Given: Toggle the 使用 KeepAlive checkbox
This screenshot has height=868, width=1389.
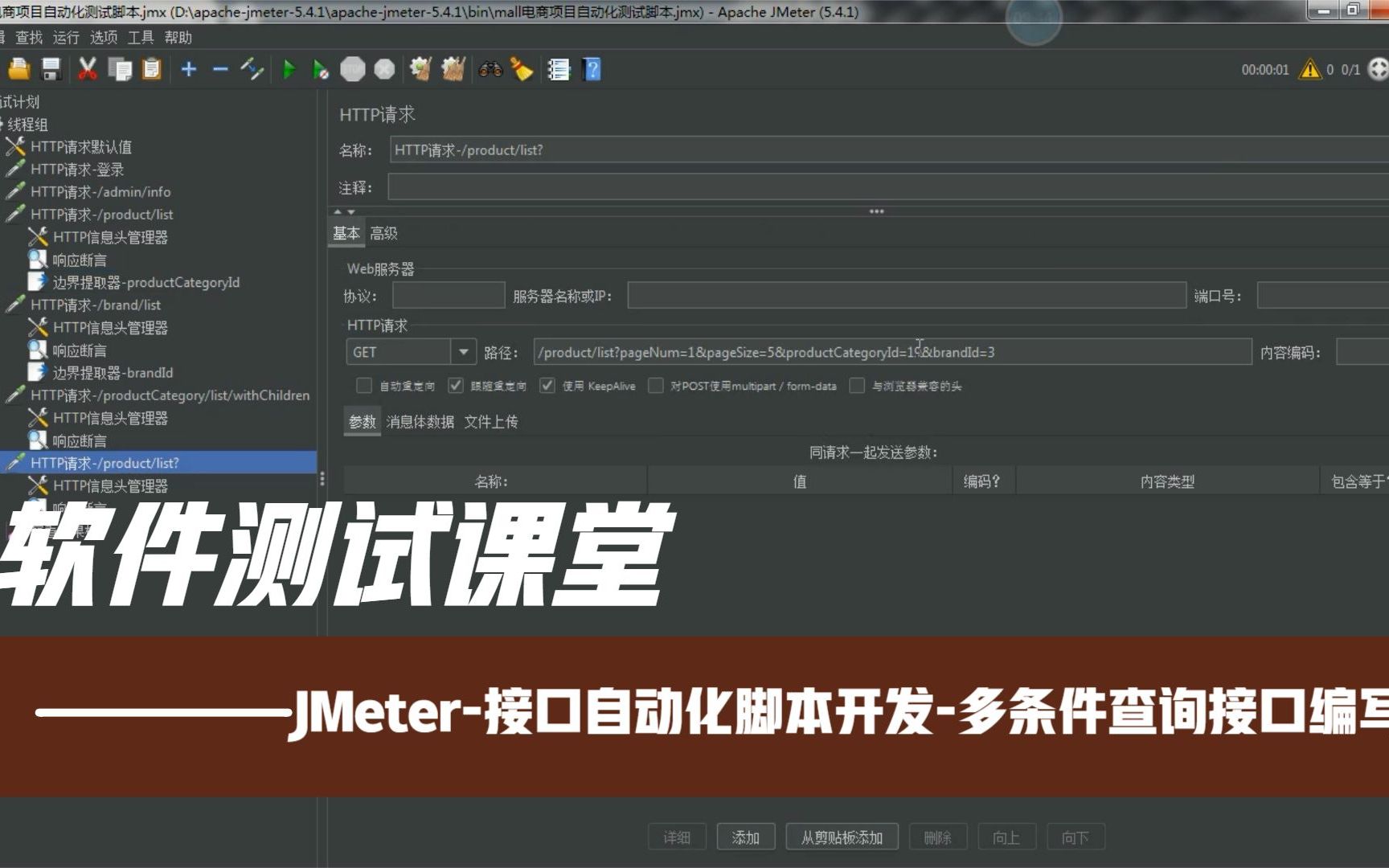Looking at the screenshot, I should pos(547,386).
